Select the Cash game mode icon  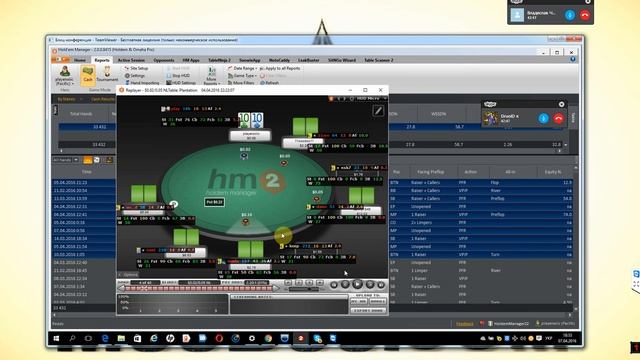[87, 75]
